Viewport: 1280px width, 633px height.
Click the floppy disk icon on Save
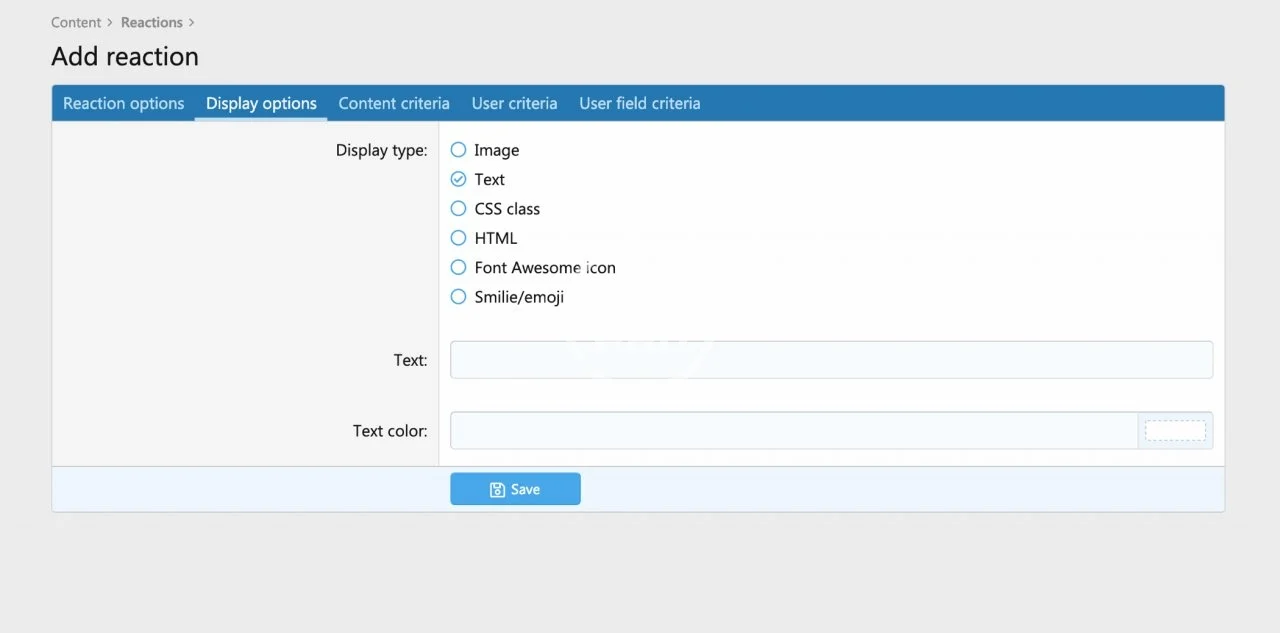pyautogui.click(x=497, y=489)
